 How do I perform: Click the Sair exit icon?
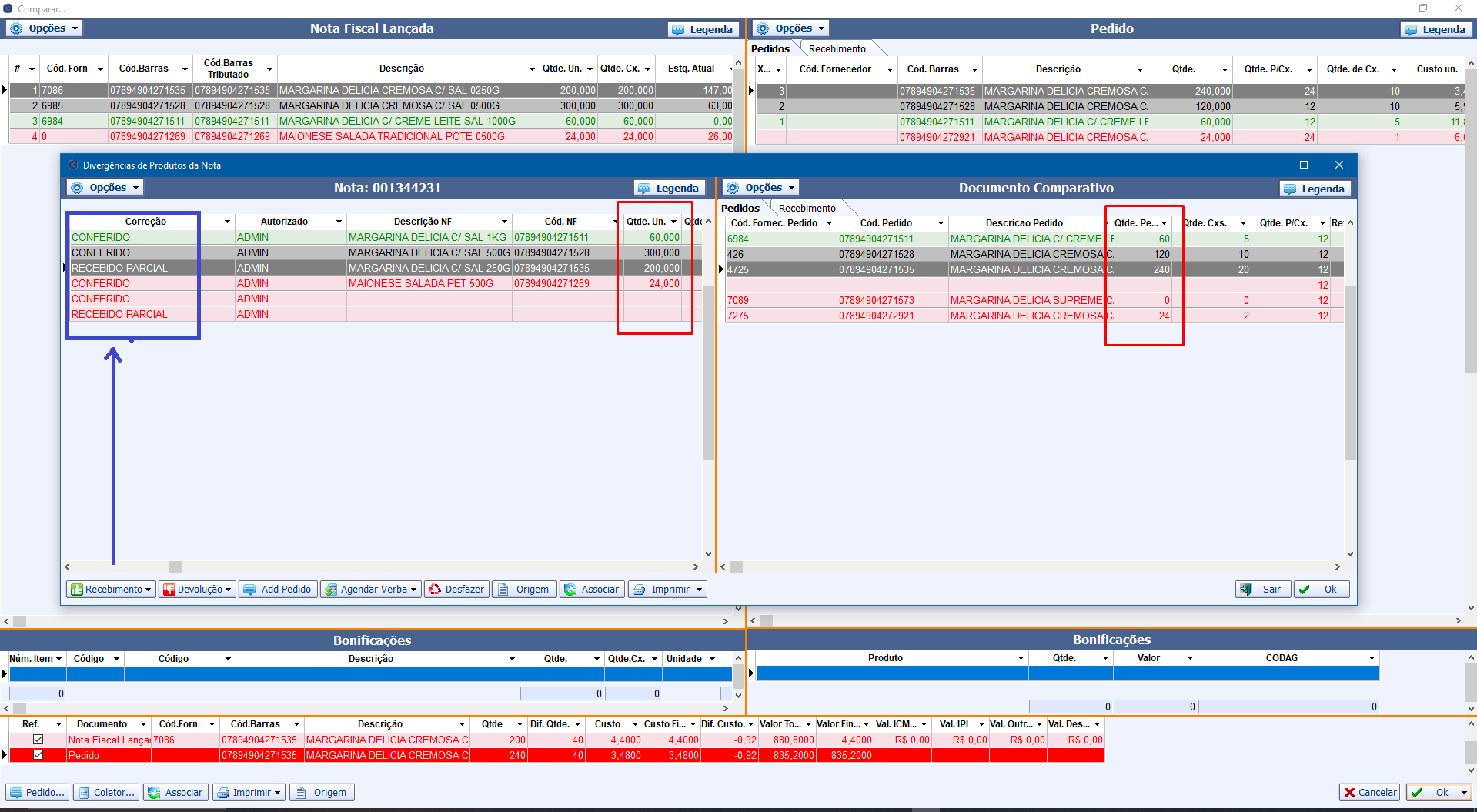[1245, 590]
